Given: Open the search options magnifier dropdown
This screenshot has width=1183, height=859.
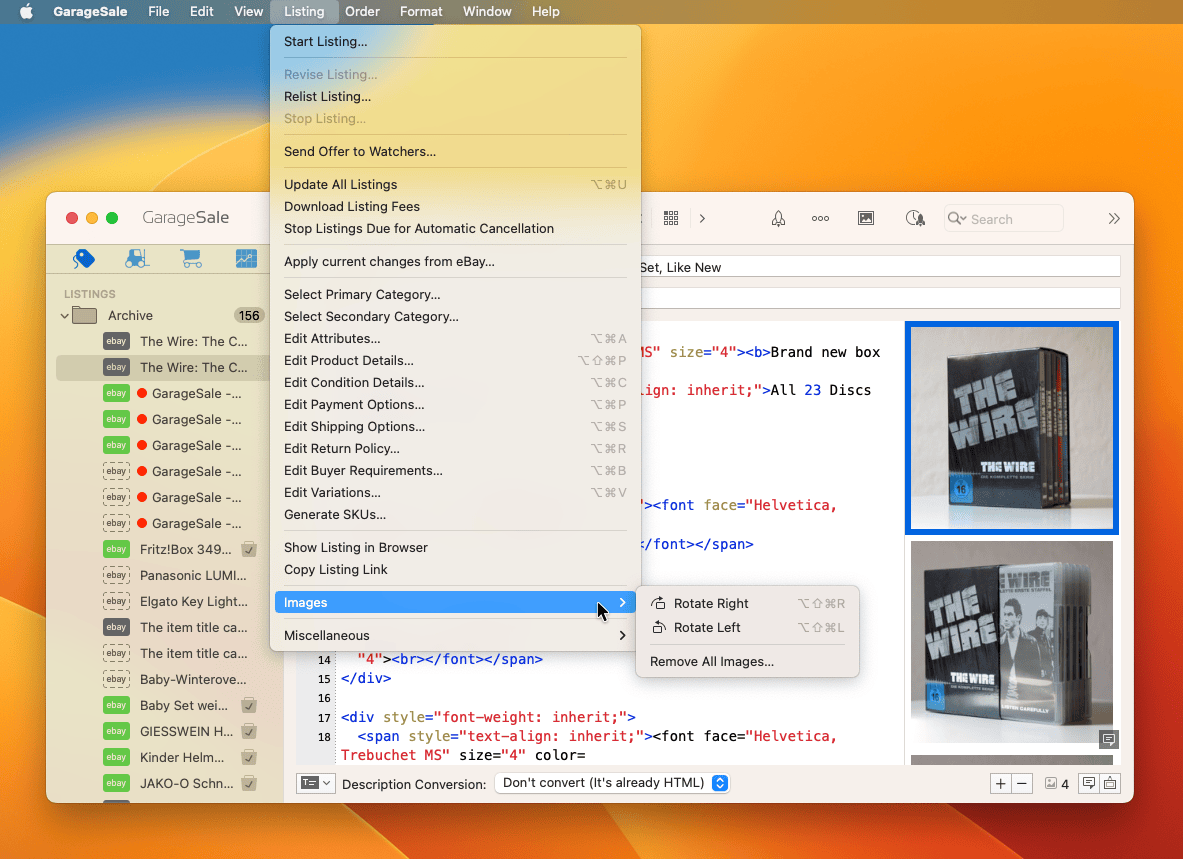Looking at the screenshot, I should click(957, 219).
